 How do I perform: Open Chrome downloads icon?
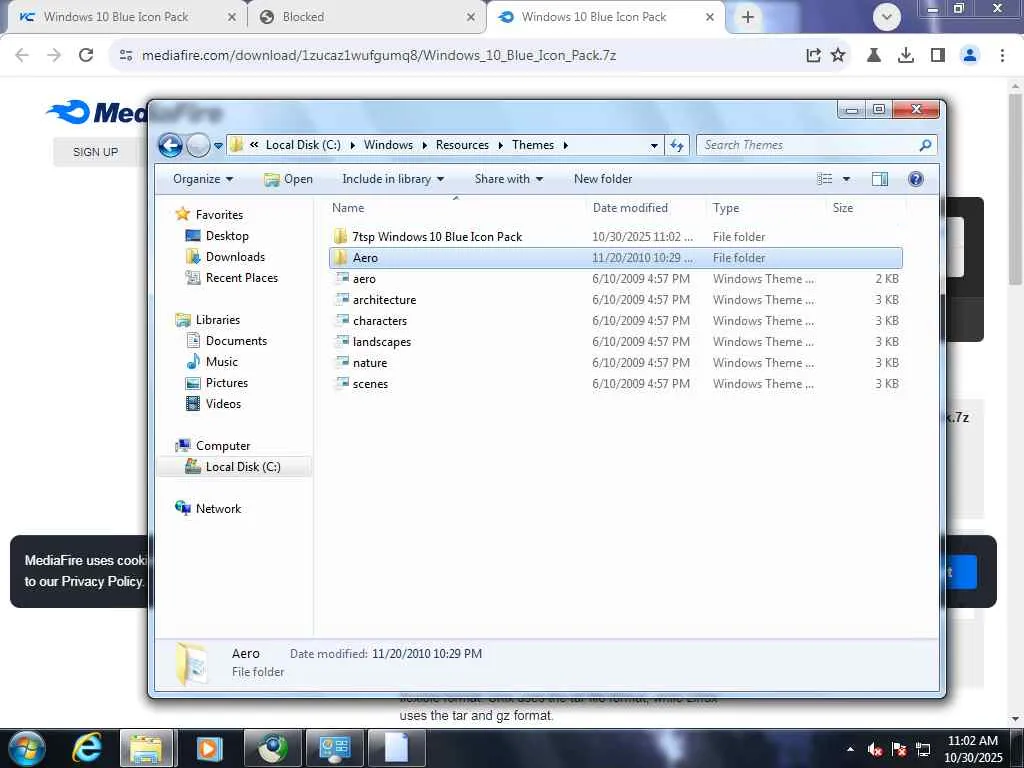pyautogui.click(x=906, y=56)
